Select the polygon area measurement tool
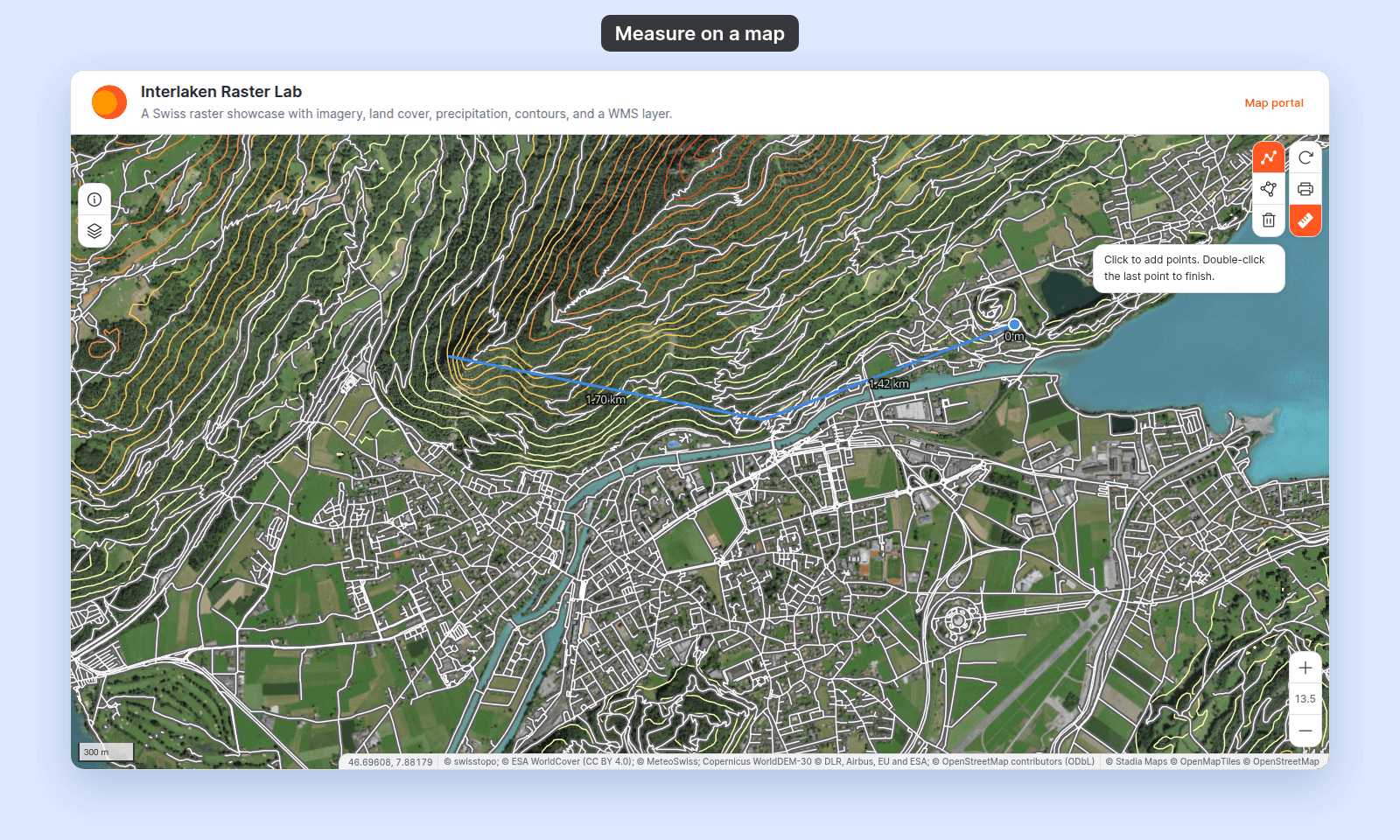 [x=1269, y=189]
